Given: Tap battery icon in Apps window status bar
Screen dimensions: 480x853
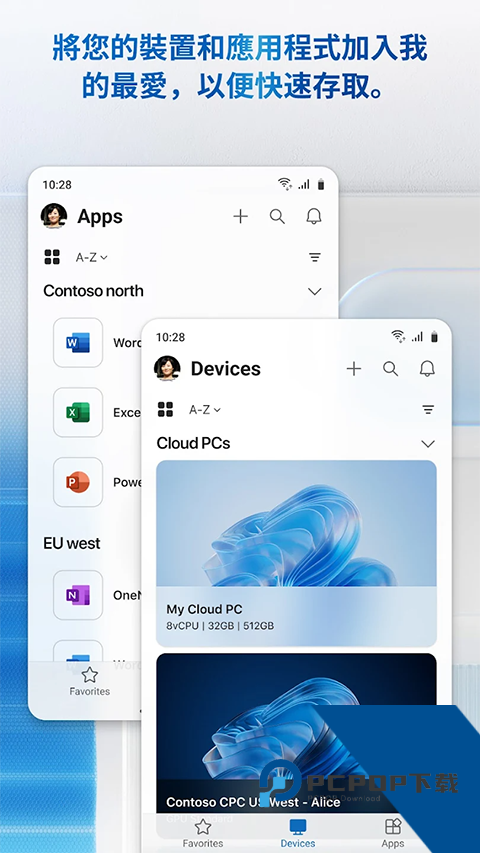Looking at the screenshot, I should (321, 185).
